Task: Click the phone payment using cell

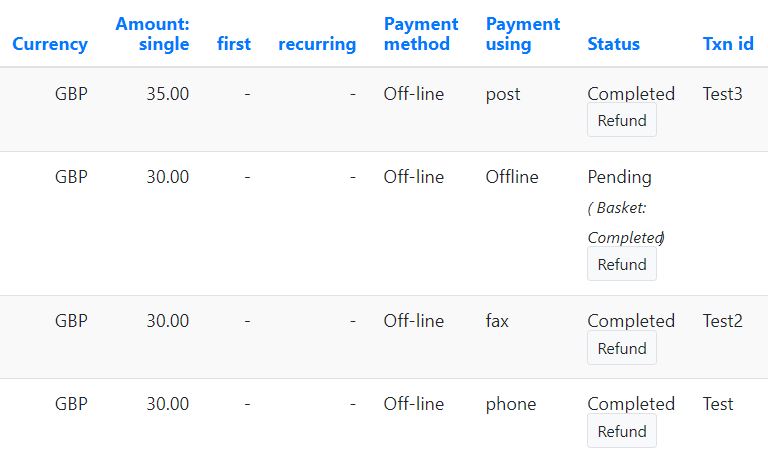Action: 510,405
